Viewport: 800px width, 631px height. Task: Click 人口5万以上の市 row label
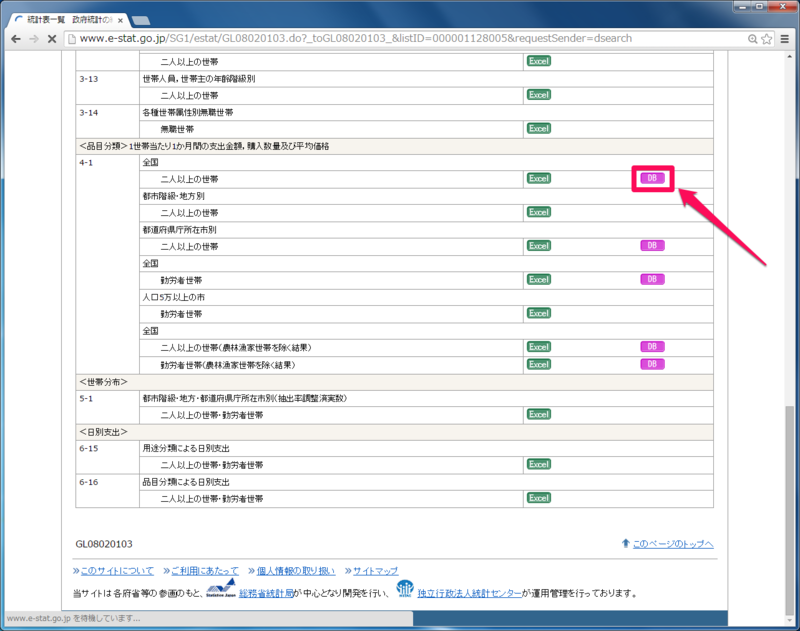coord(173,297)
